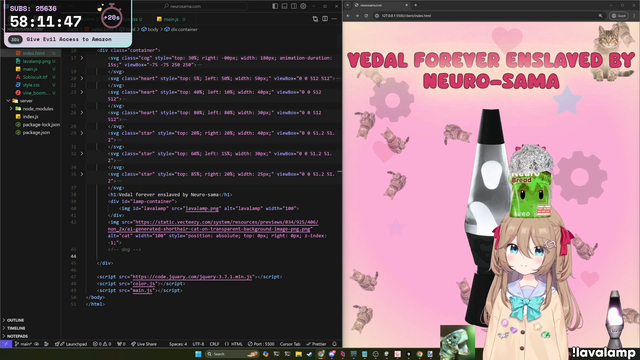Open main.js in the client folder

coord(30,69)
